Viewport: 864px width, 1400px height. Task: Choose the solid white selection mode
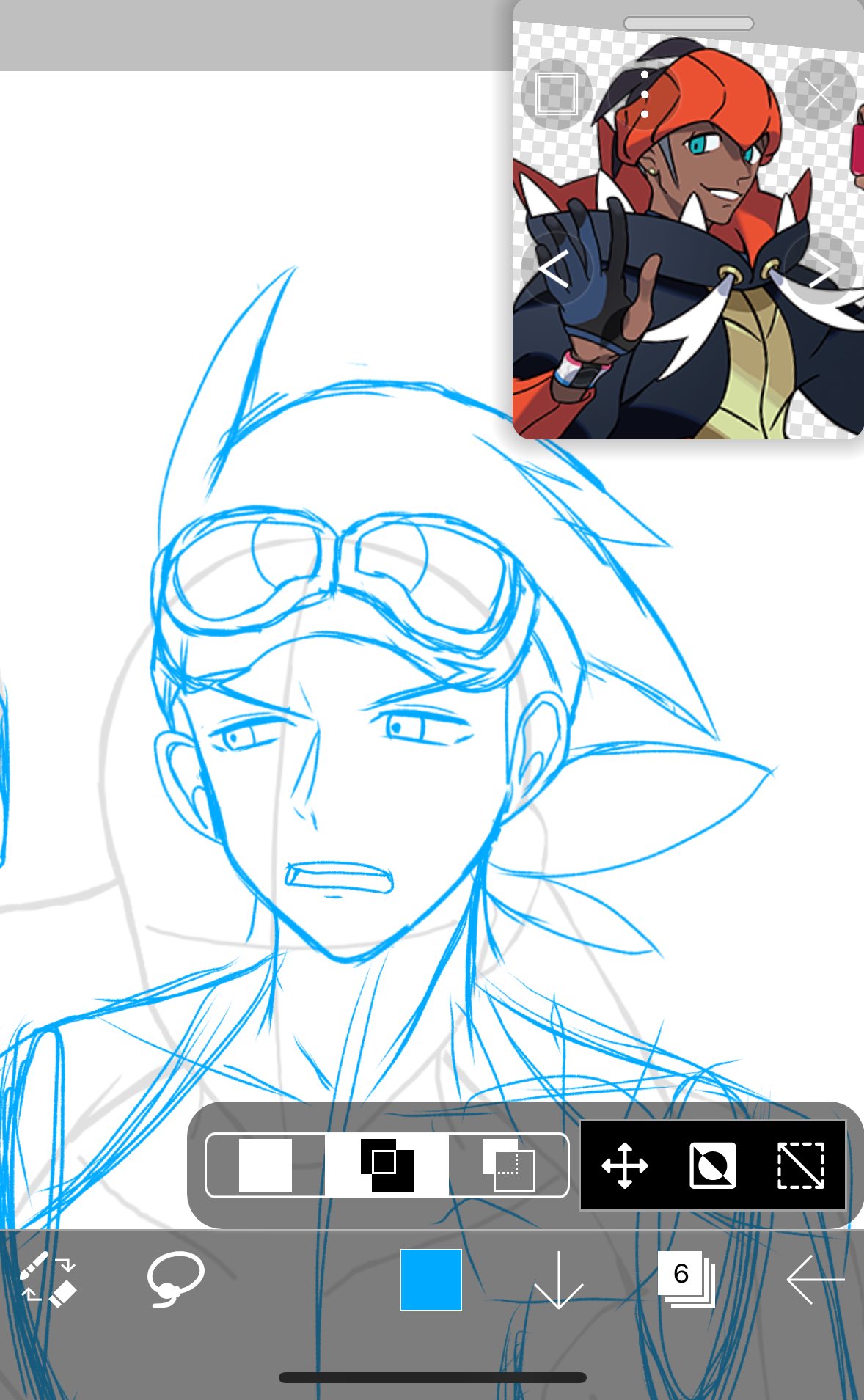266,1165
